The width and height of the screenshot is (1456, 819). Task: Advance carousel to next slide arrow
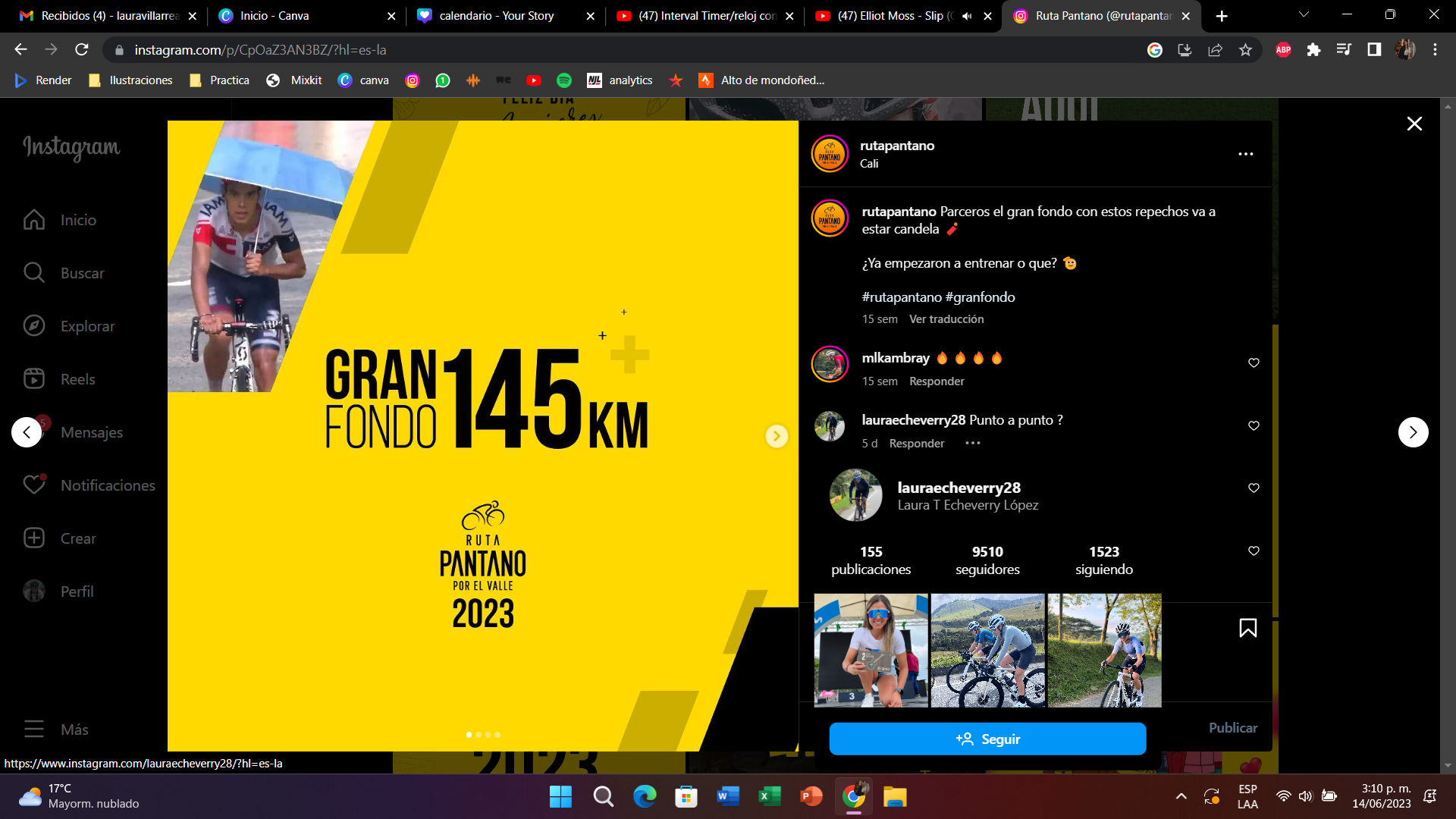[776, 436]
